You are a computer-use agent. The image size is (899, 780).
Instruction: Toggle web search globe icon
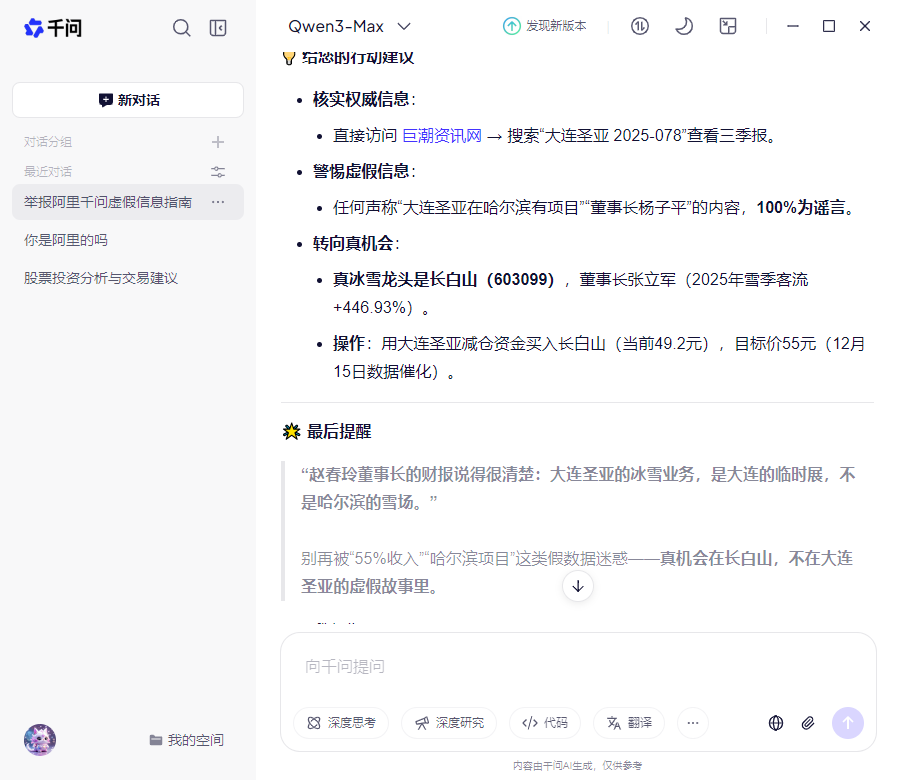(x=776, y=723)
